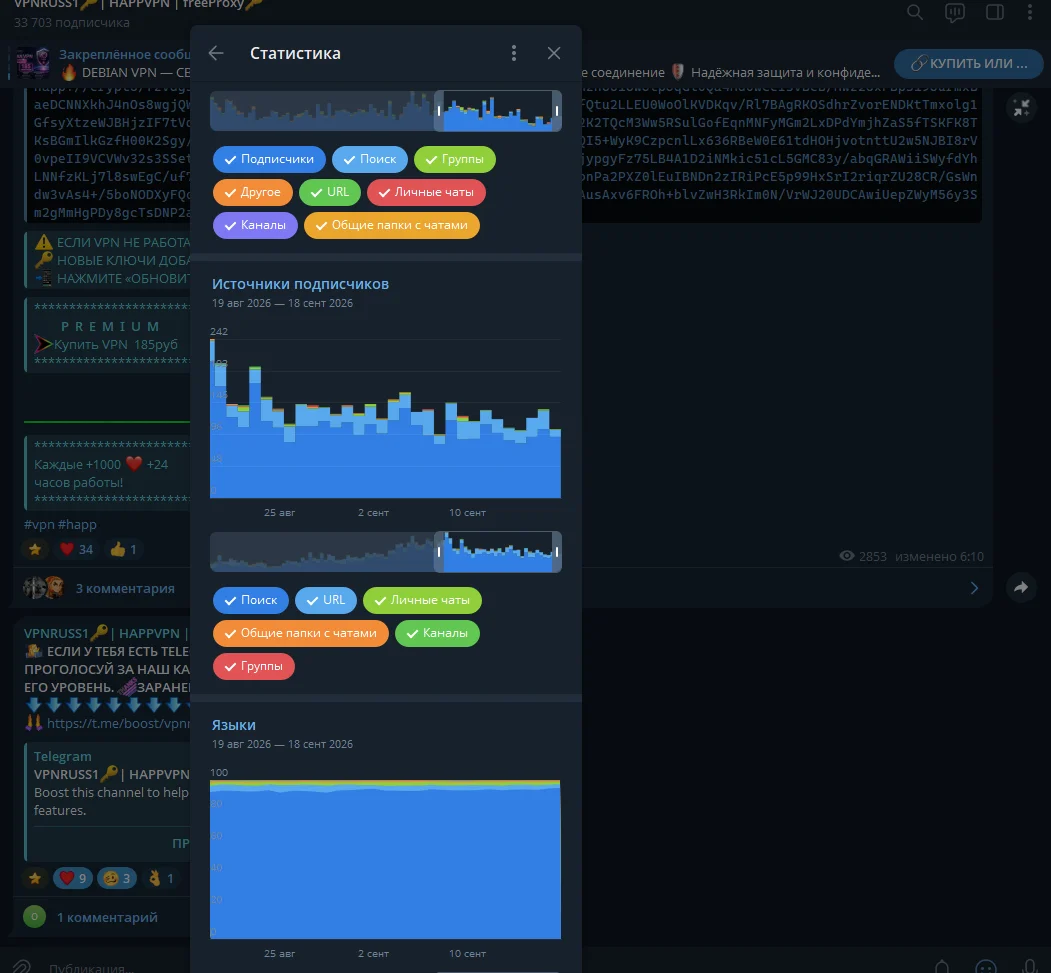The height and width of the screenshot is (973, 1051).
Task: Toggle the right sidebar panel icon
Action: [x=995, y=12]
